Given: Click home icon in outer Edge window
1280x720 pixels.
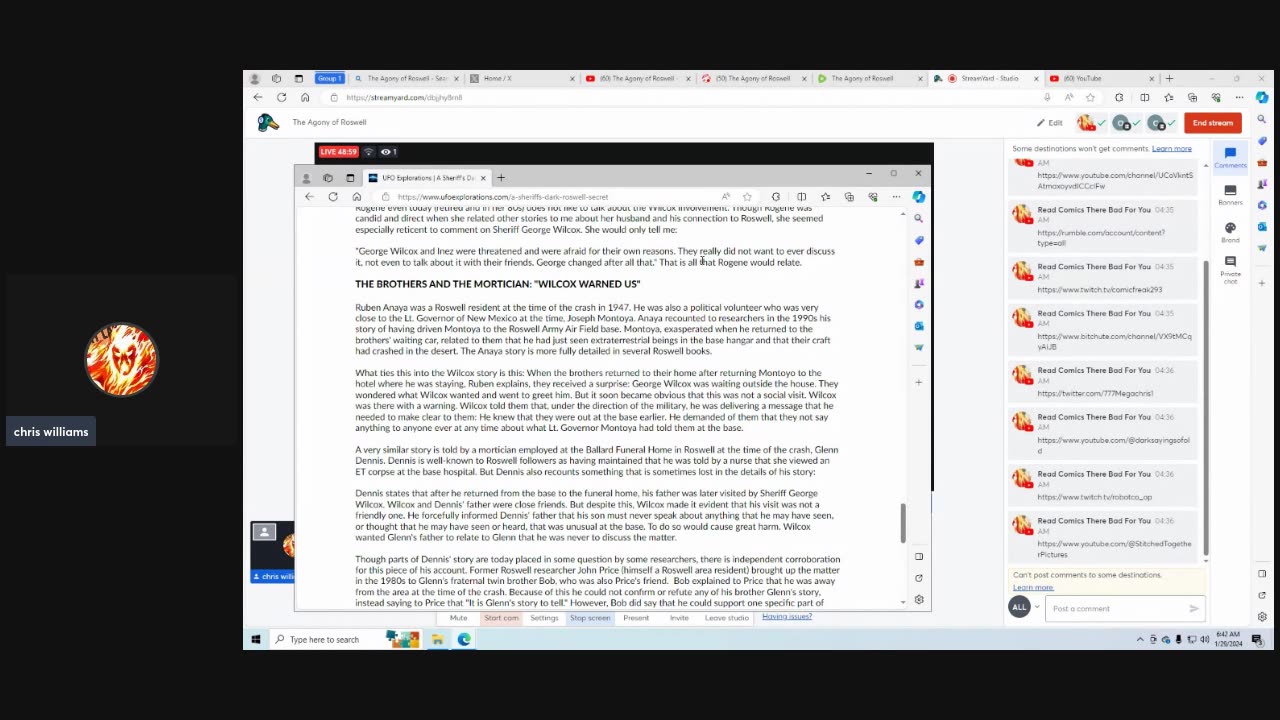Looking at the screenshot, I should click(x=305, y=97).
